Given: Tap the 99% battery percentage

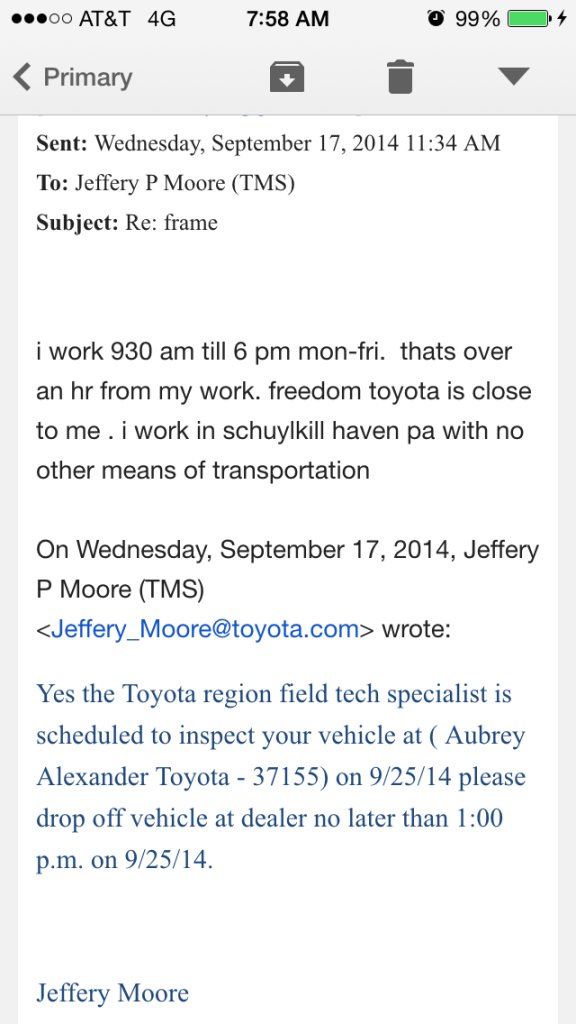Looking at the screenshot, I should (x=477, y=19).
